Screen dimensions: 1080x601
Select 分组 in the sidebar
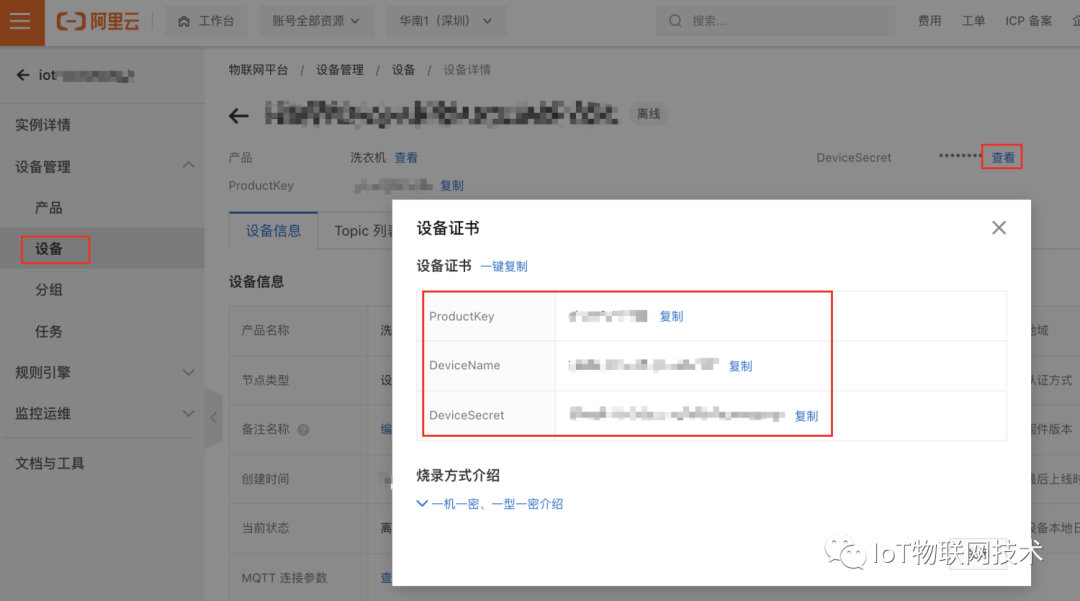pyautogui.click(x=49, y=290)
